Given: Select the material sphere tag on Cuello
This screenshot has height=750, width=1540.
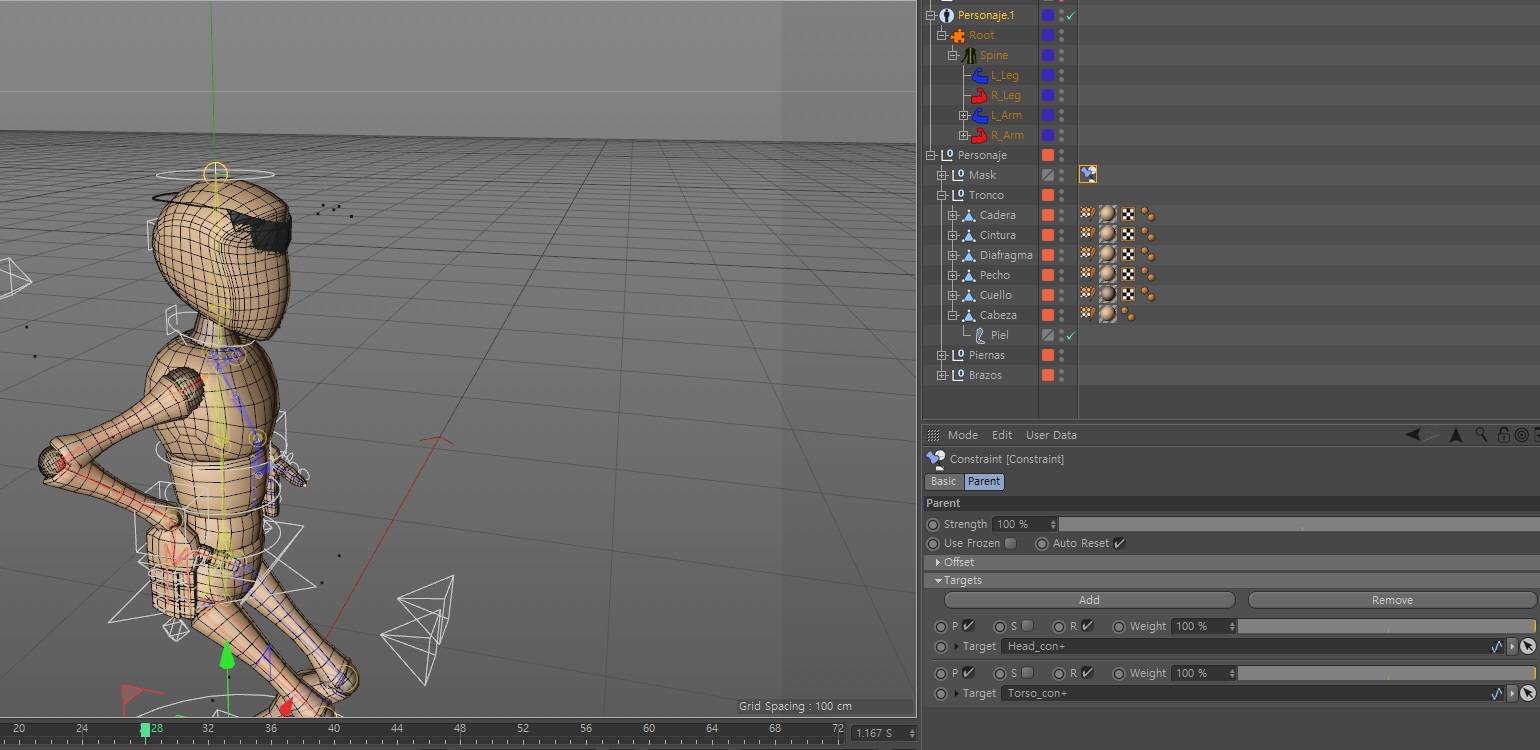Looking at the screenshot, I should click(1107, 294).
